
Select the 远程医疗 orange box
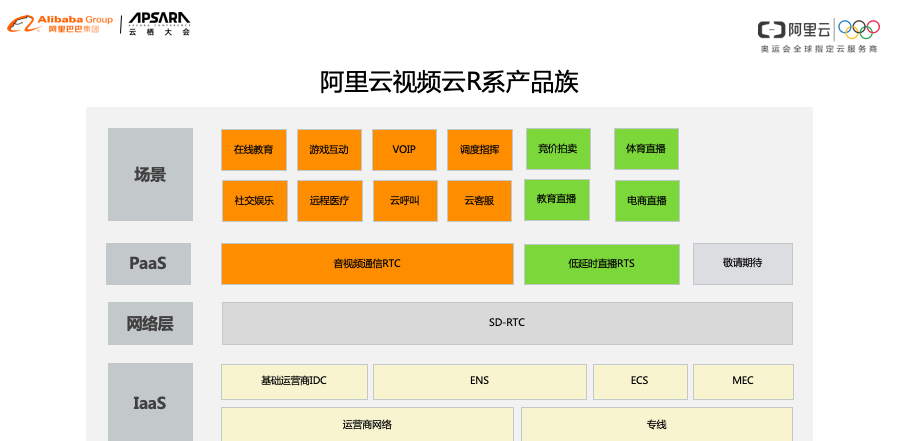[x=330, y=201]
